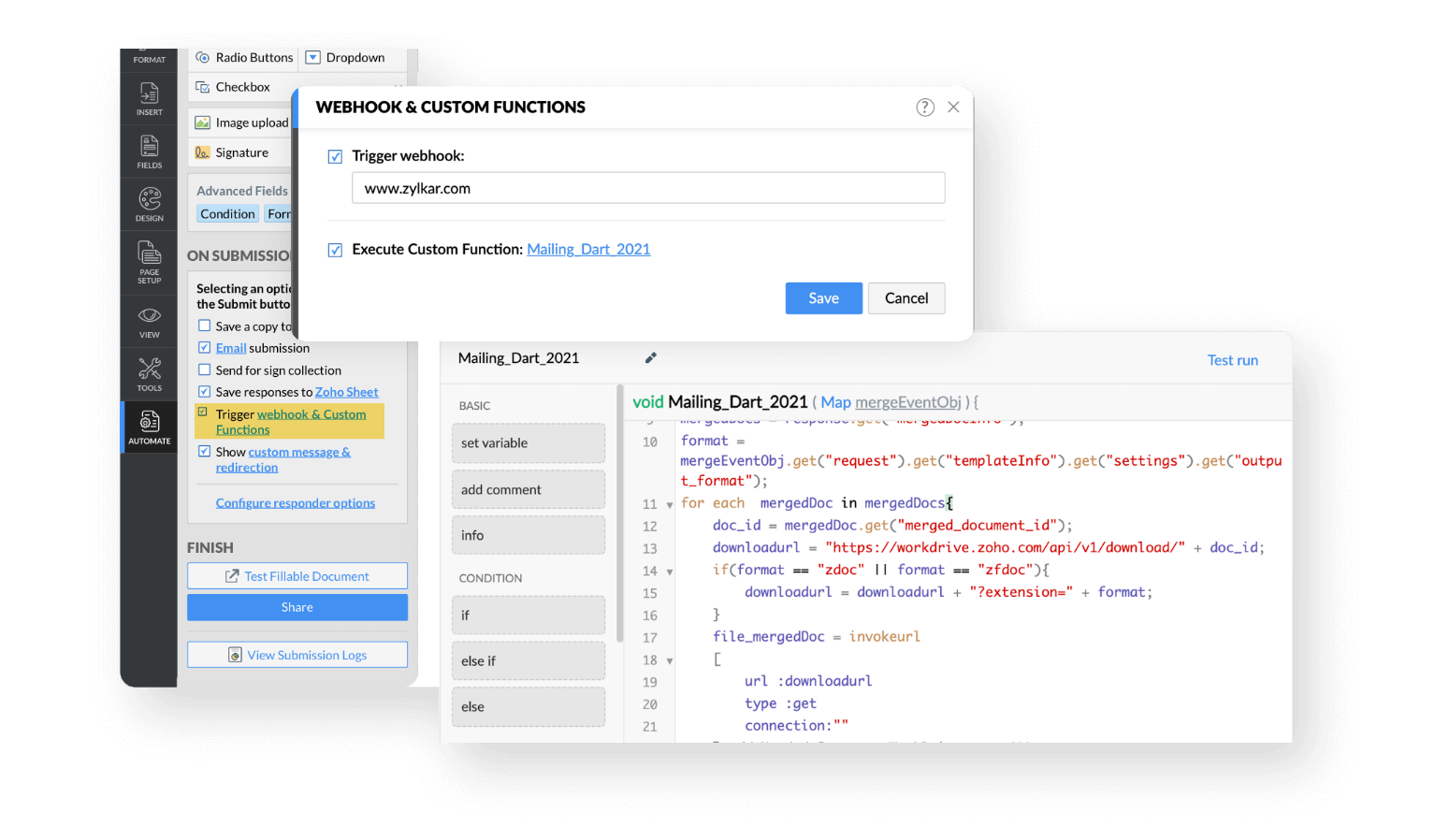Enable Send for sign collection checkbox
Screen dimensions: 1449x840
pos(204,370)
